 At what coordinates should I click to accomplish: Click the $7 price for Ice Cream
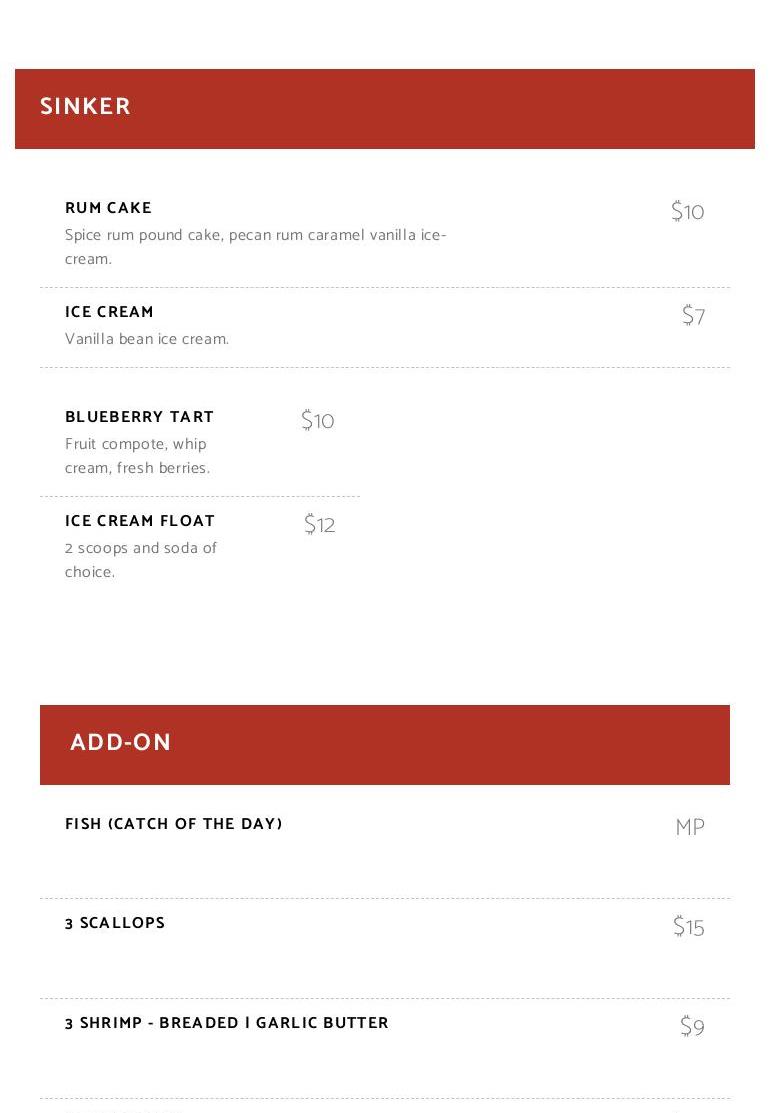coord(693,316)
